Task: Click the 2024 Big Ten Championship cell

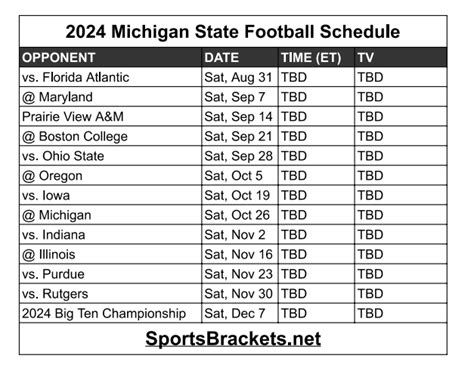Action: click(x=111, y=313)
